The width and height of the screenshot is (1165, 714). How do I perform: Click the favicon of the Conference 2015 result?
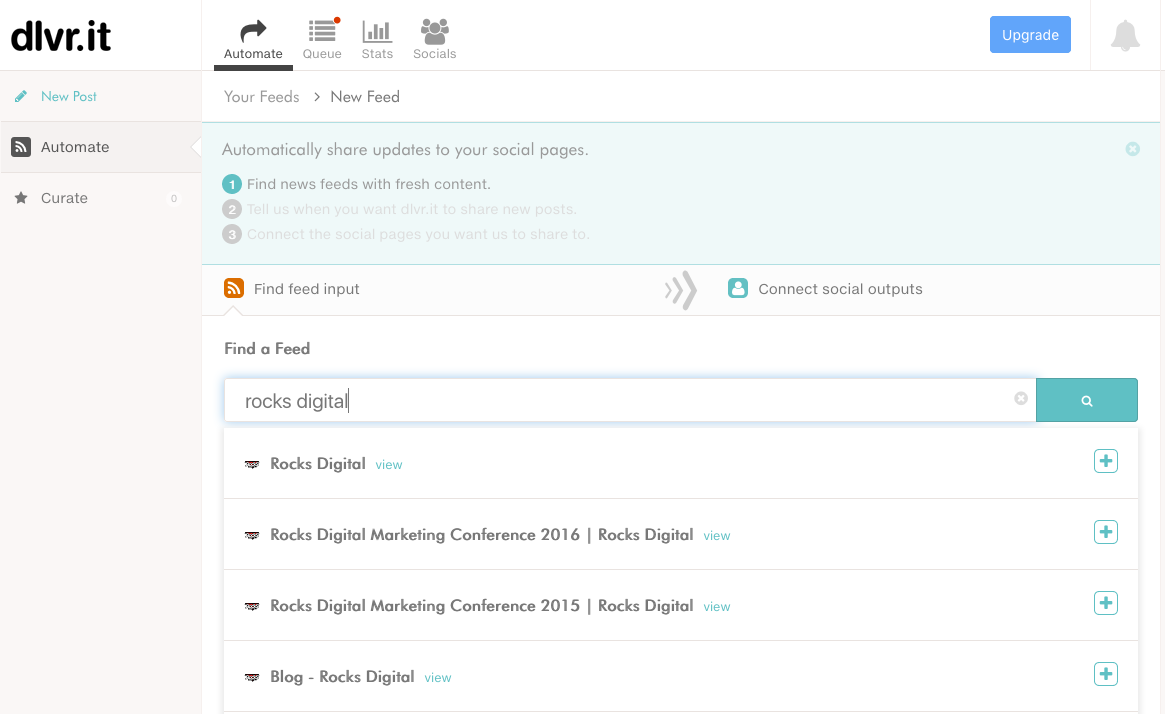coord(252,607)
